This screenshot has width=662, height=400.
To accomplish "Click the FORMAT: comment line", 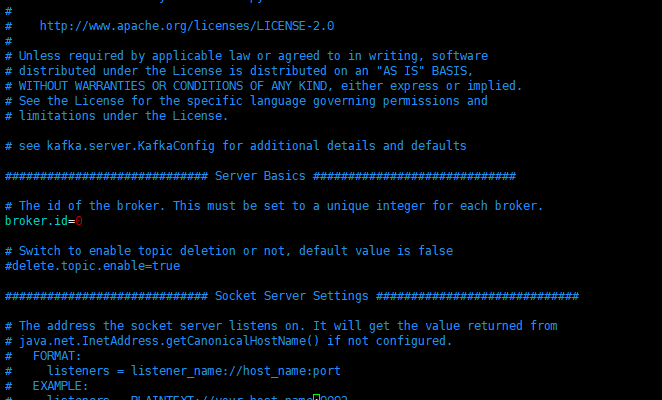I will 43,356.
